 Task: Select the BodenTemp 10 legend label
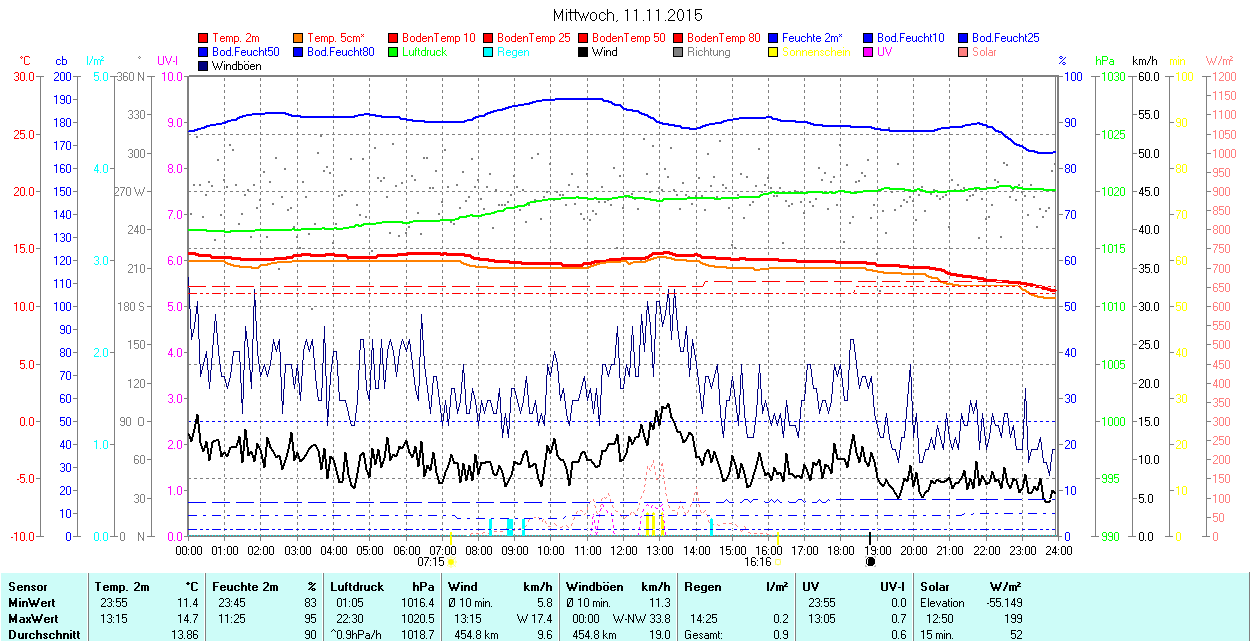438,38
